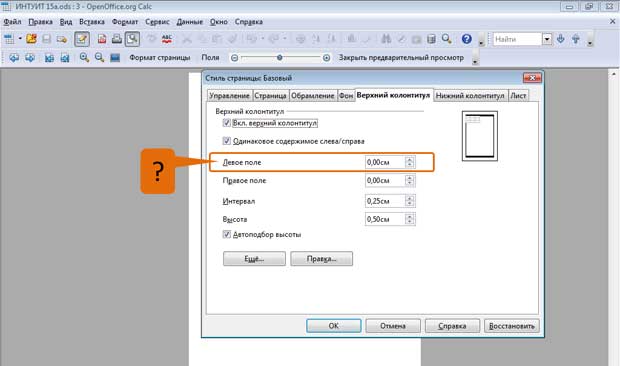This screenshot has height=366, width=620.
Task: Open the Файл menu
Action: coord(12,22)
